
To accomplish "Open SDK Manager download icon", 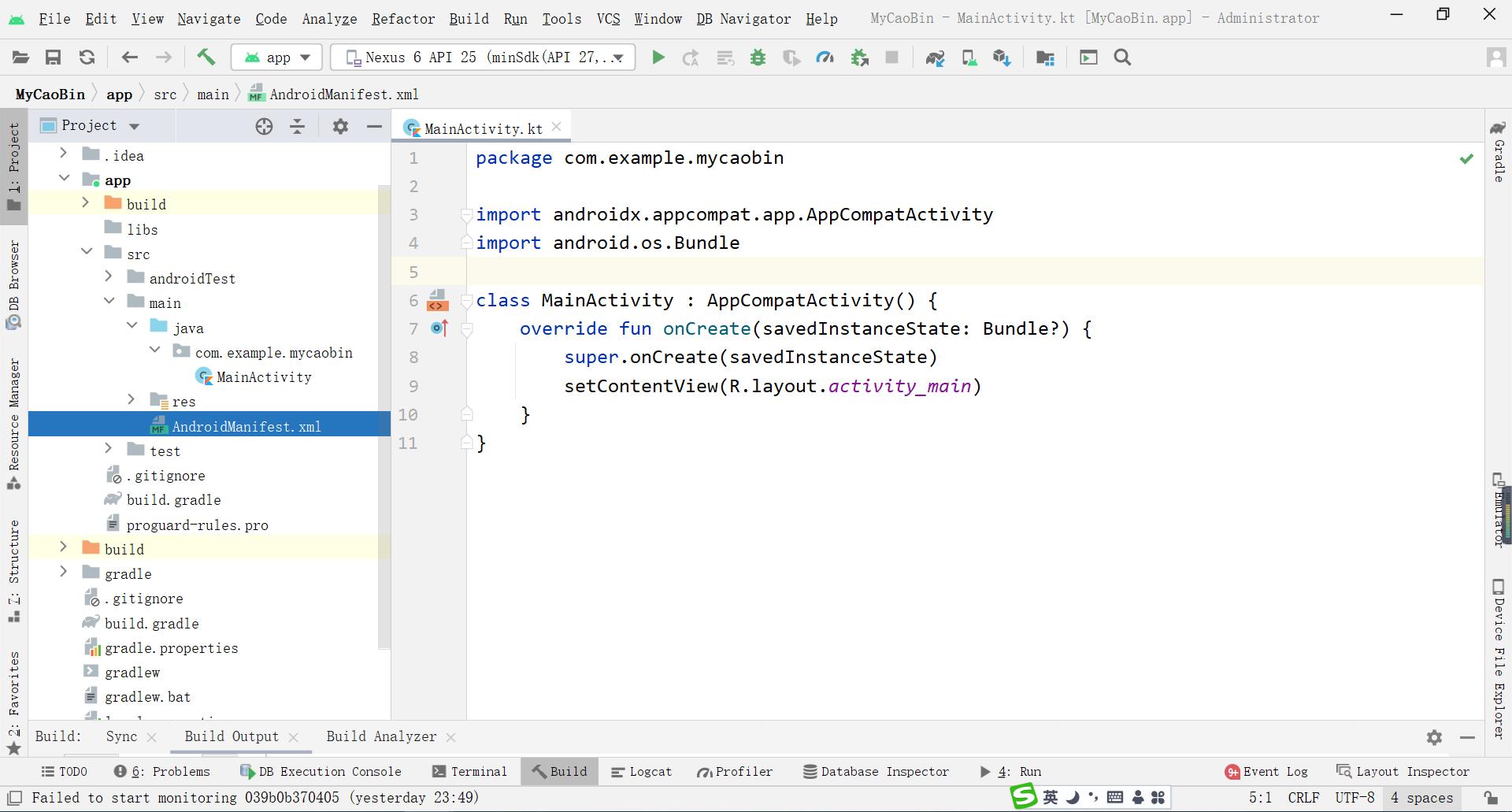I will pyautogui.click(x=1002, y=57).
